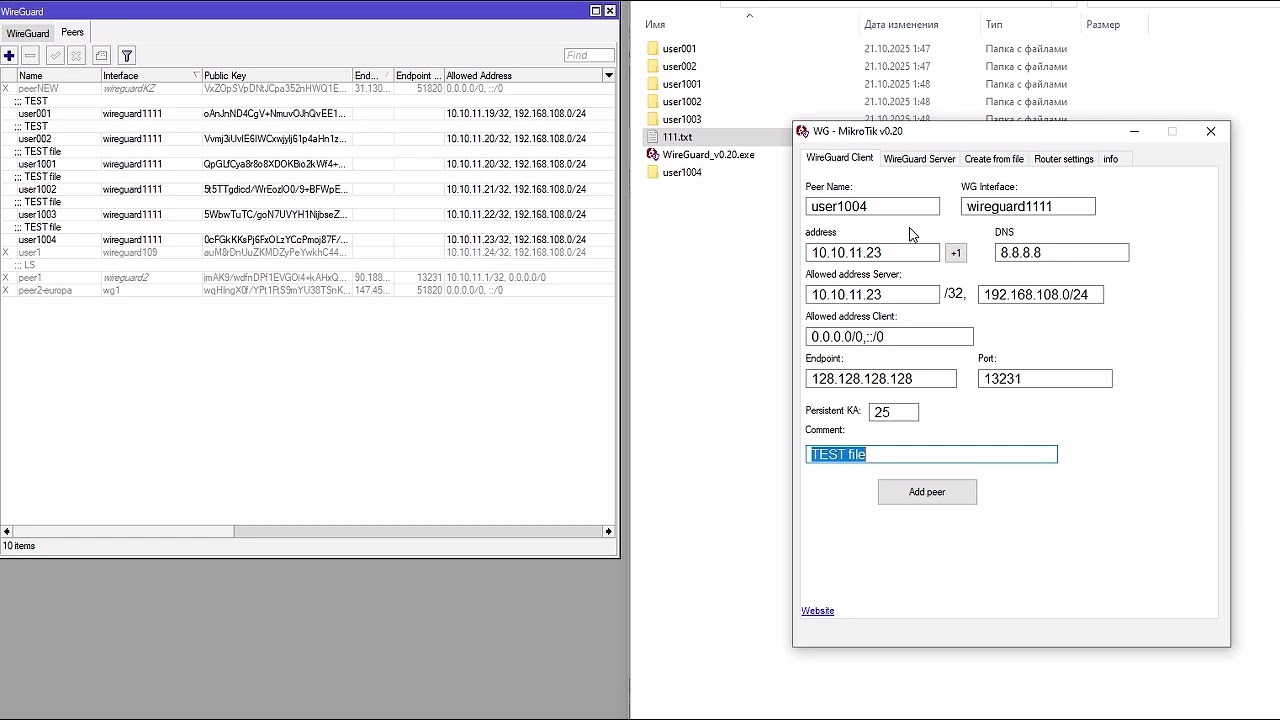Select peer2-europa peer row
Image resolution: width=1280 pixels, height=720 pixels.
coord(307,291)
